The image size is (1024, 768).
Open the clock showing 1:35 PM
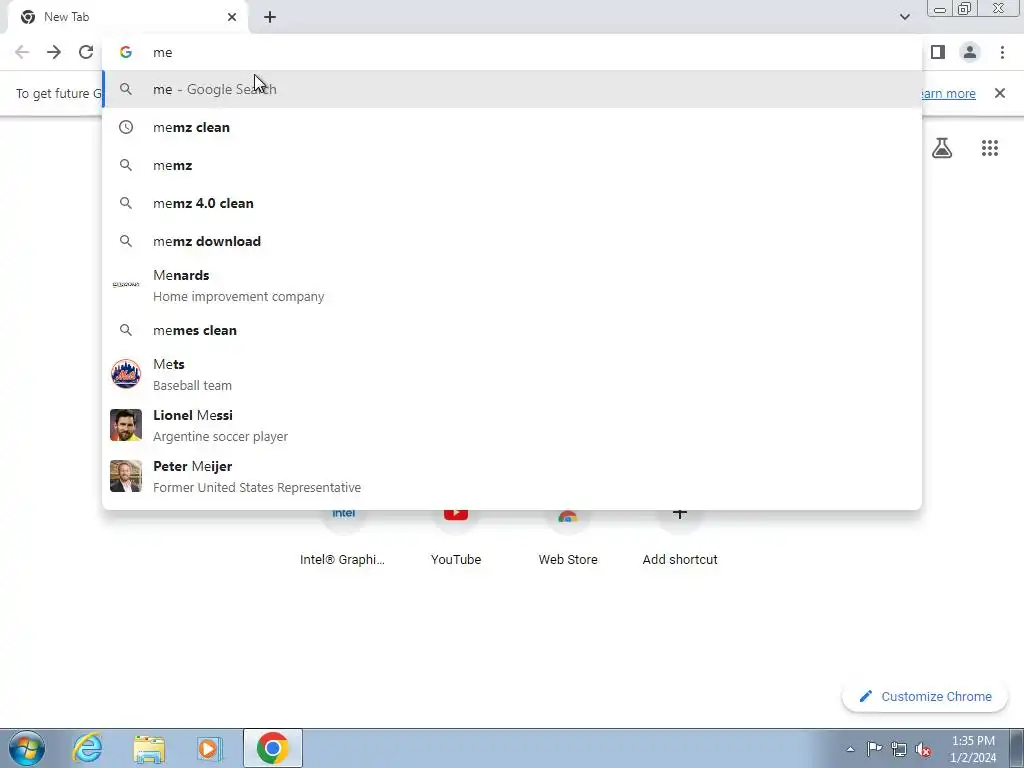pos(973,749)
